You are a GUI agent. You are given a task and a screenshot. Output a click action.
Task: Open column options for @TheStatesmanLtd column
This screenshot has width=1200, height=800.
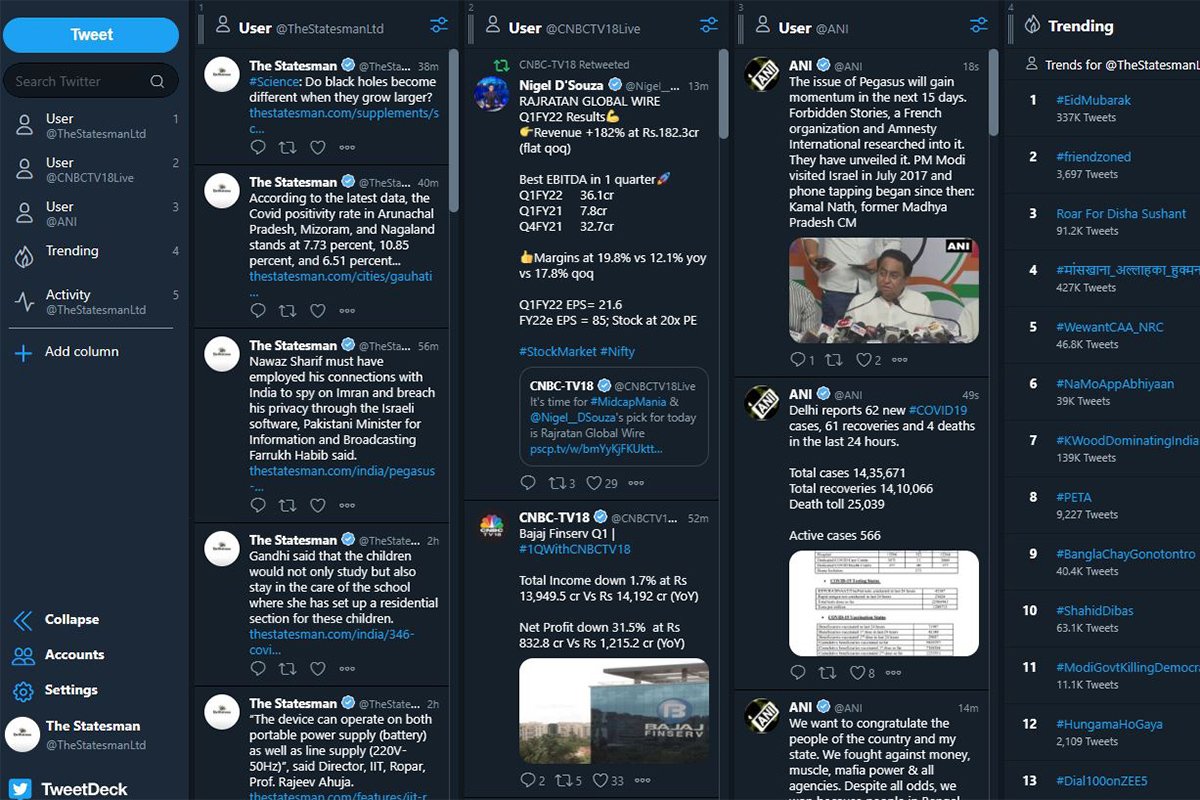[438, 26]
